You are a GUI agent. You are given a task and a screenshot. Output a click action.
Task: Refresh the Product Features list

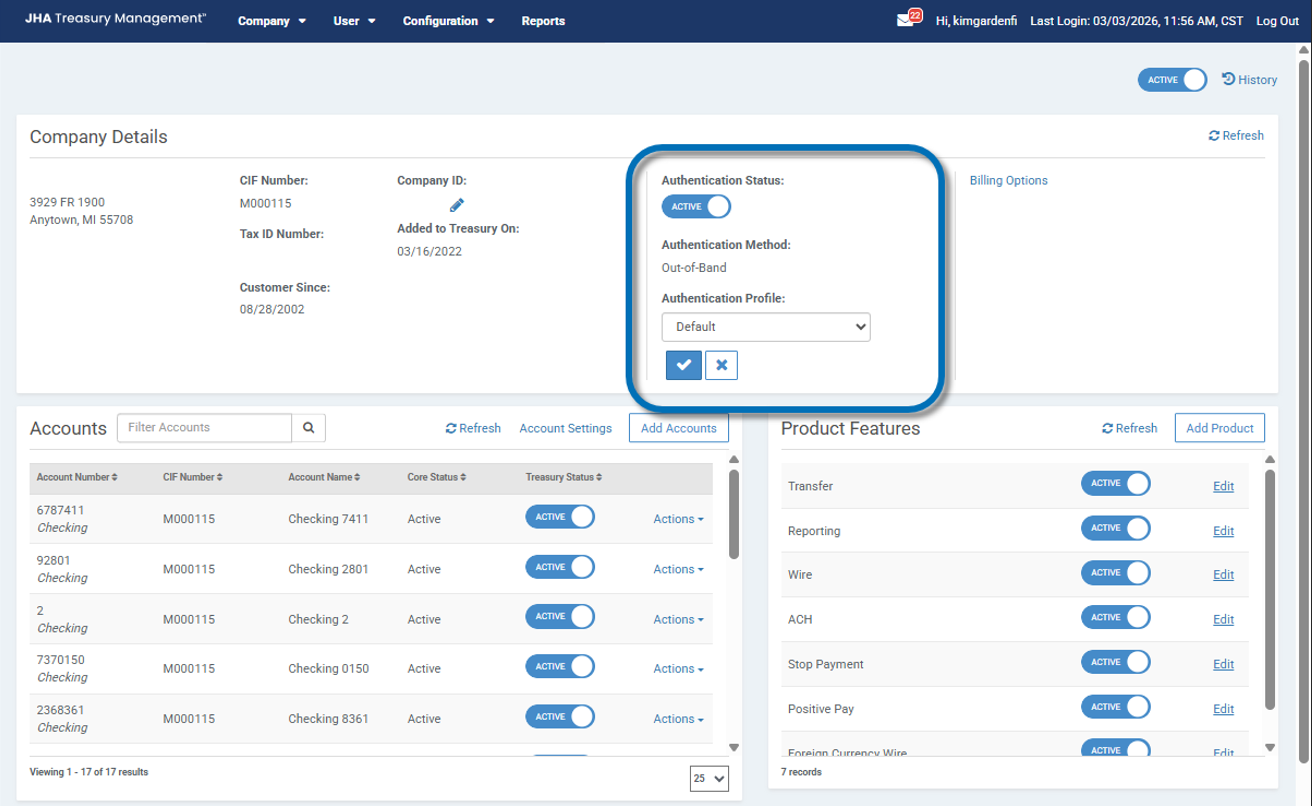click(x=1129, y=428)
